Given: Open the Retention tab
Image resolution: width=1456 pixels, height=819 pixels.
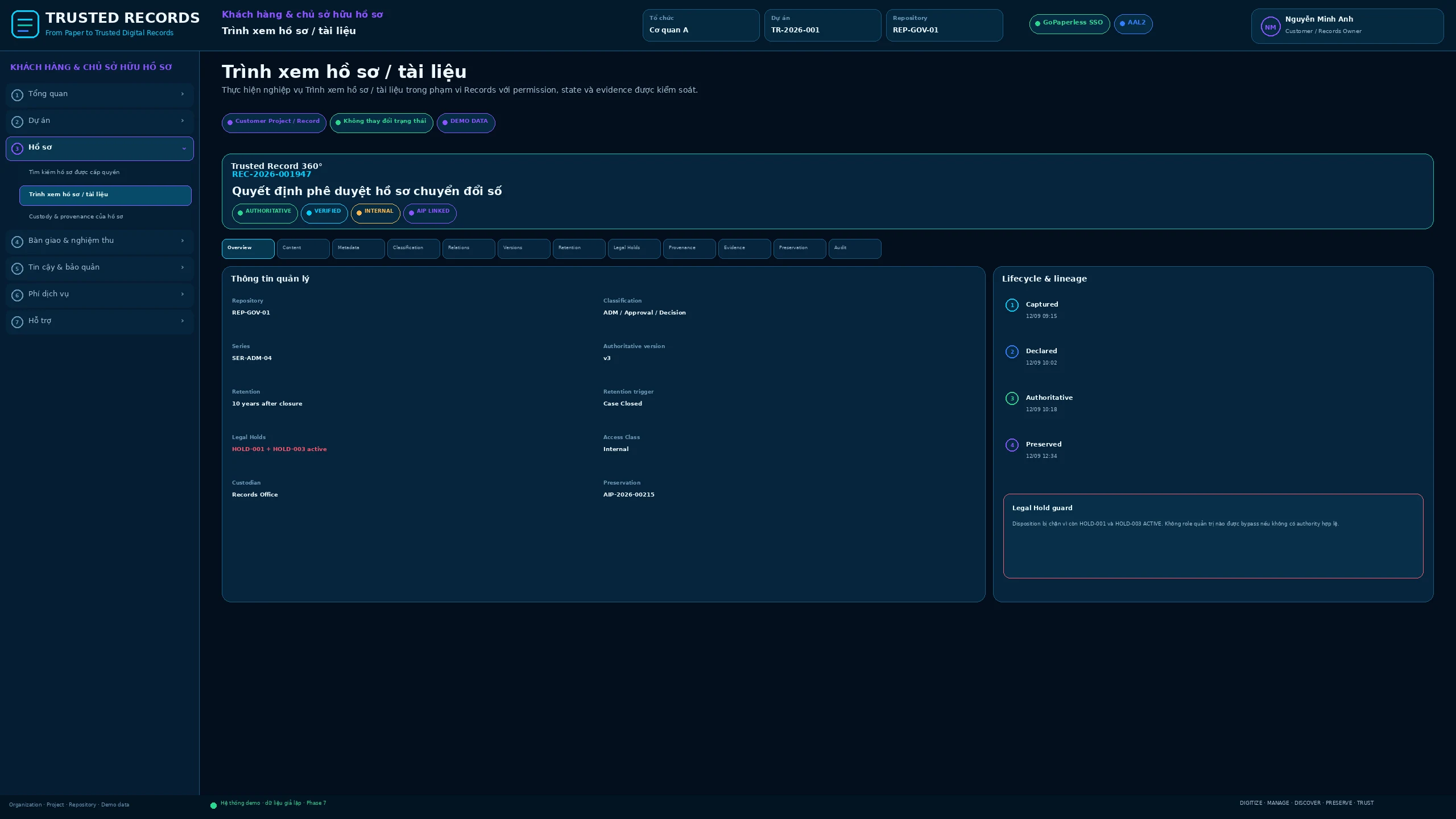Looking at the screenshot, I should tap(579, 249).
